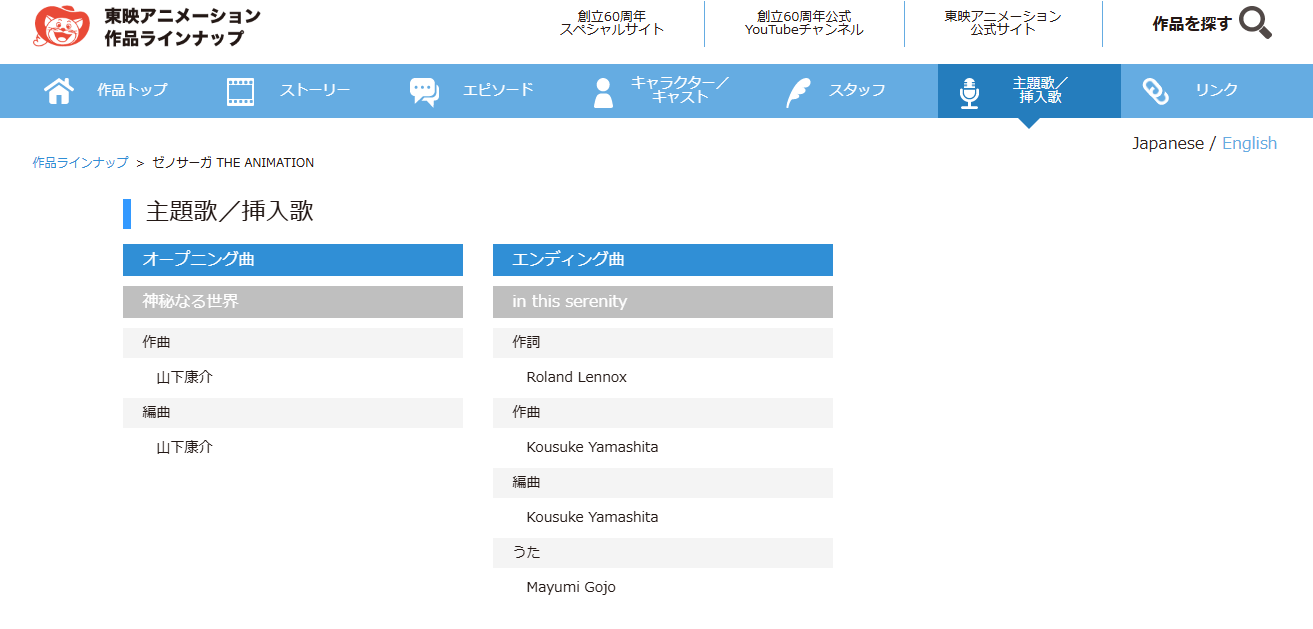The image size is (1313, 629).
Task: Click the chain link リンク icon
Action: (1155, 91)
